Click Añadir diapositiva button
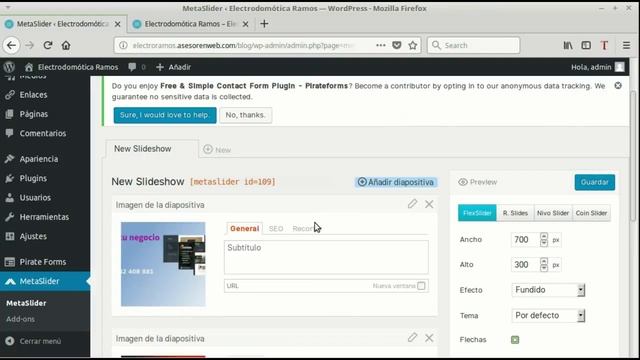 pos(396,182)
